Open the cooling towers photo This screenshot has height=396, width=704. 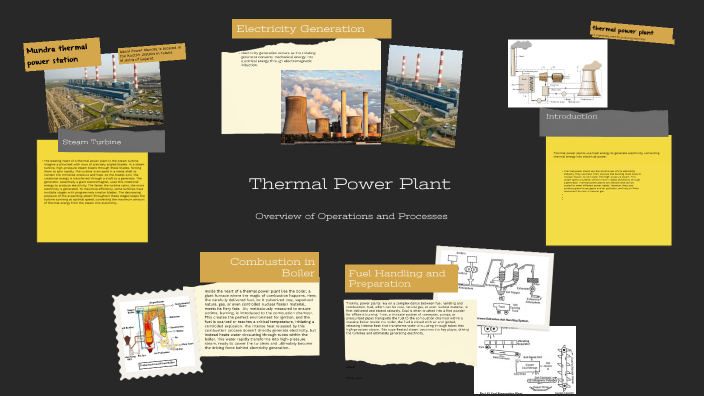(x=331, y=106)
